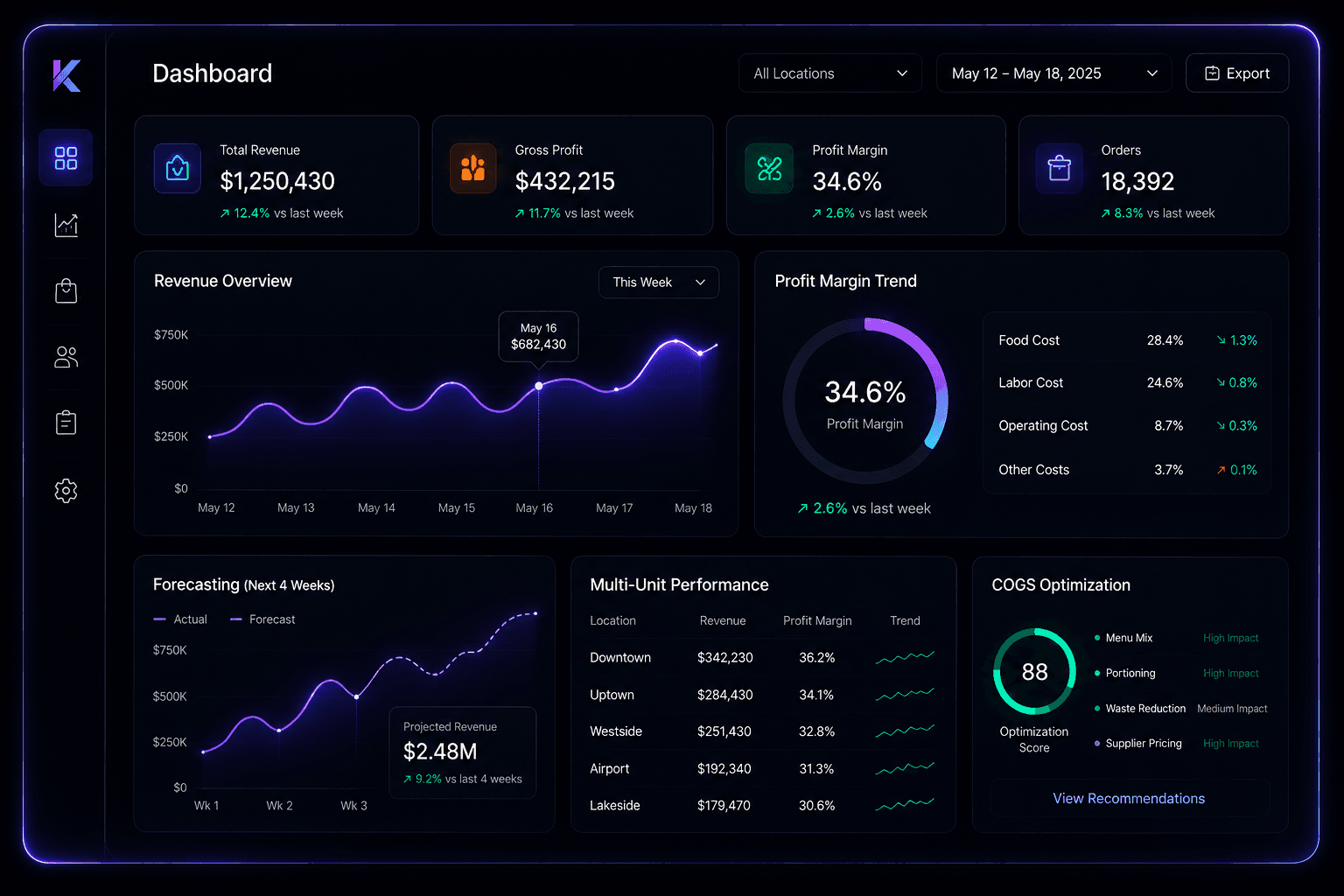Click the Wk 2 axis label

279,805
